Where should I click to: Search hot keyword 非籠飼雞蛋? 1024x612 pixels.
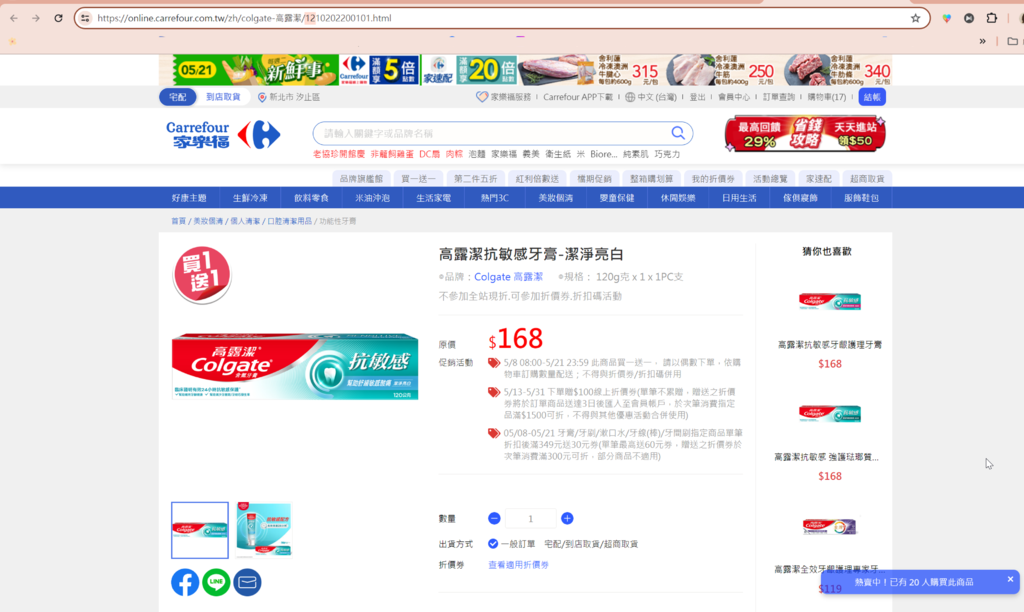click(392, 154)
